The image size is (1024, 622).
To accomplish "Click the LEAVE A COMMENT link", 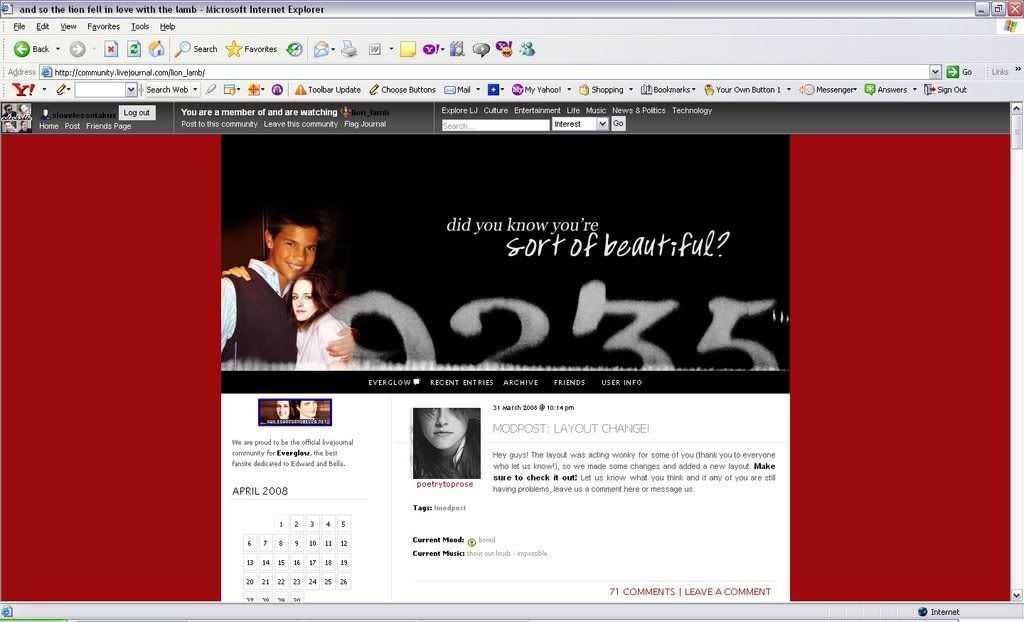I will 728,592.
